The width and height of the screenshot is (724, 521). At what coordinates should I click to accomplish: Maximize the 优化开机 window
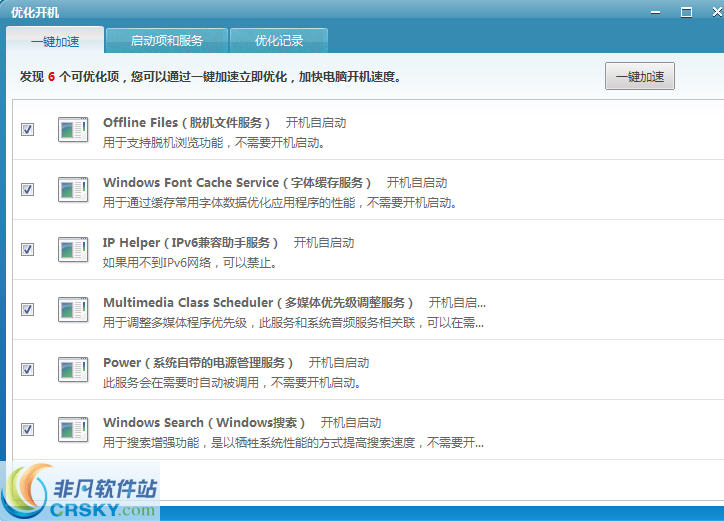click(x=687, y=12)
